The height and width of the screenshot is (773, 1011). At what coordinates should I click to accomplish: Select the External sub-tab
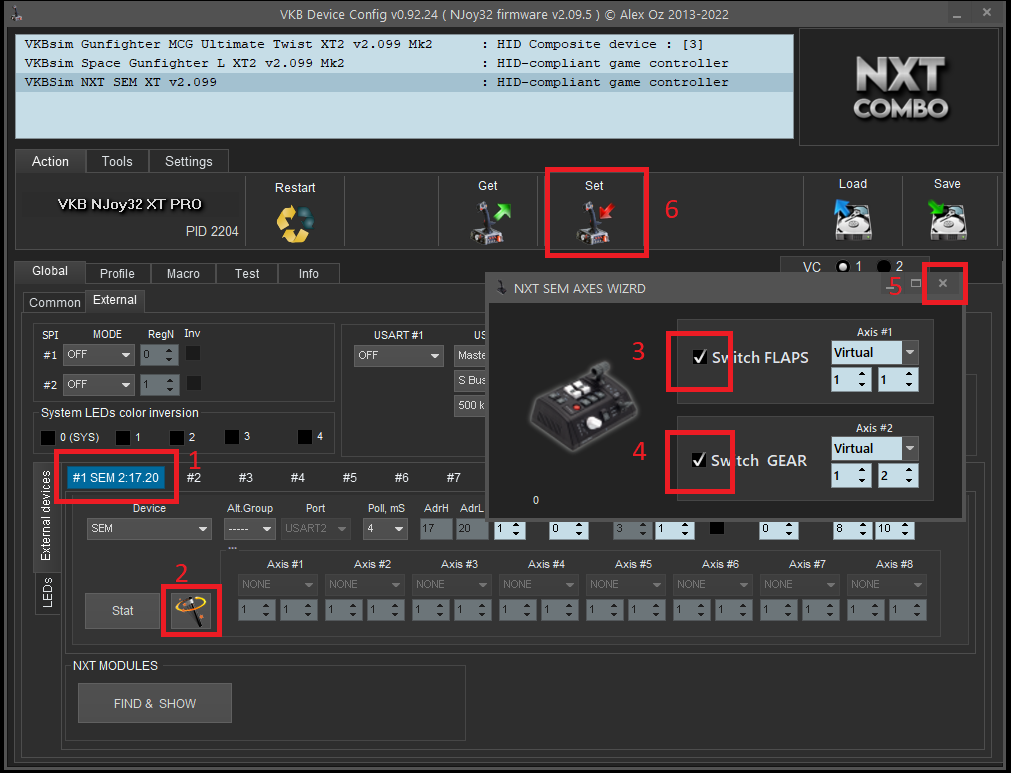(115, 300)
